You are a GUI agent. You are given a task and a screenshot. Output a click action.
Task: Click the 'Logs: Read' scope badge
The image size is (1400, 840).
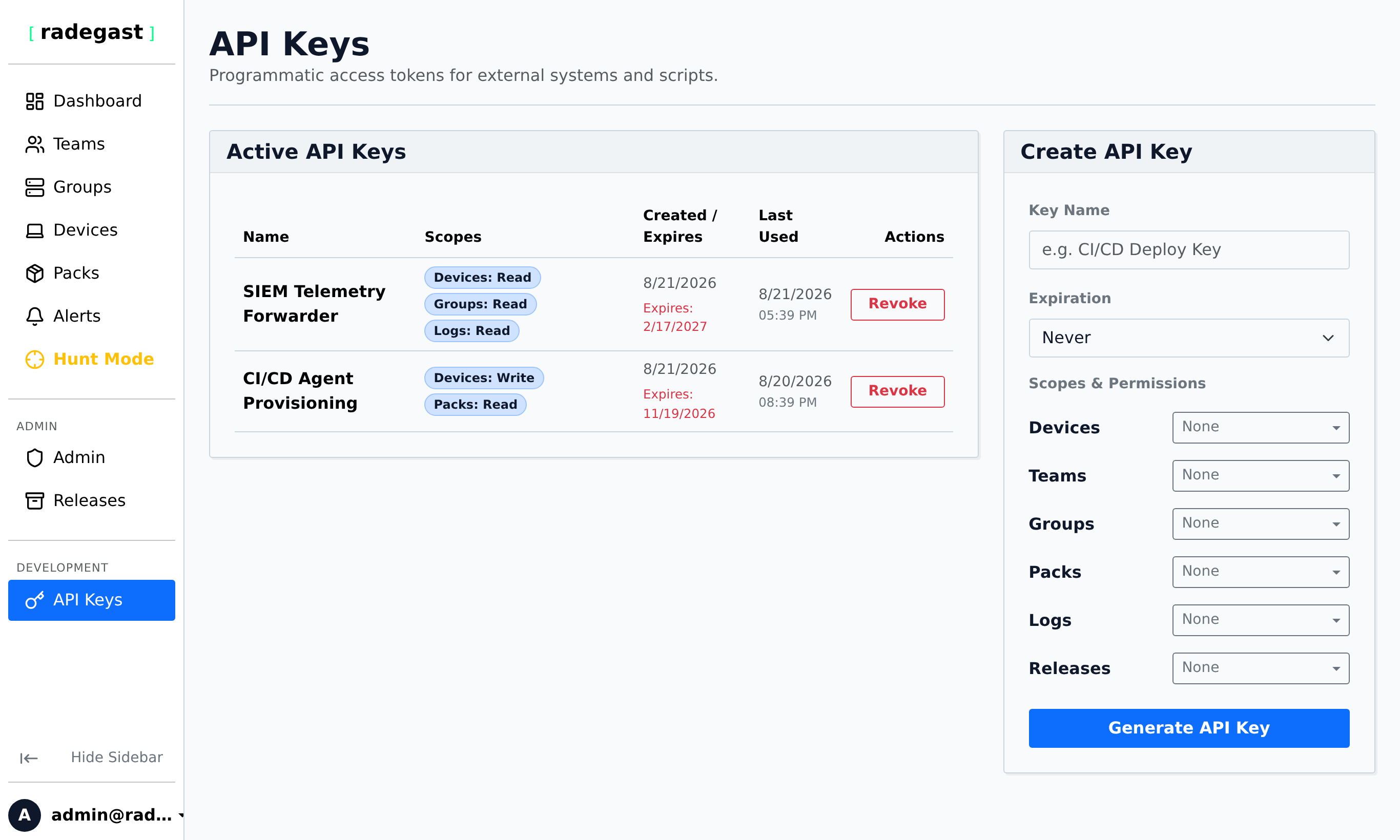coord(472,330)
